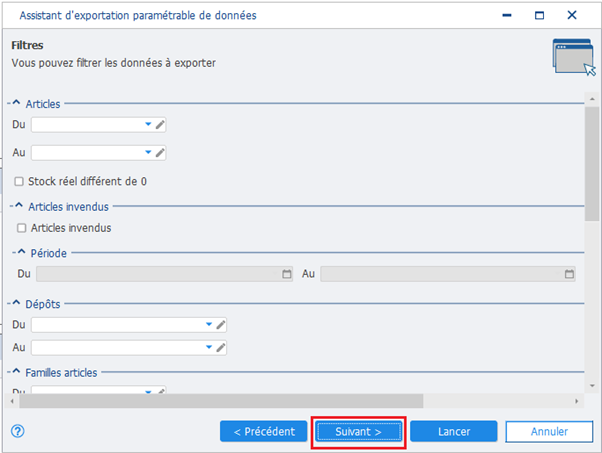
Task: Click the horizontal scrollbar thumb
Action: click(221, 401)
